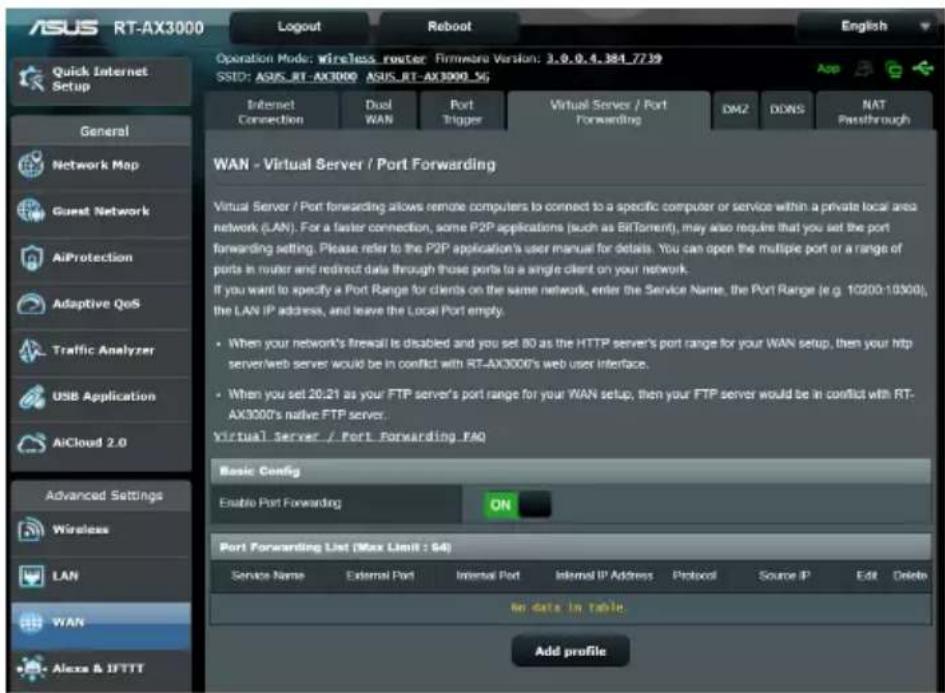Click the printer status icon in header
The width and height of the screenshot is (945, 693).
click(864, 69)
